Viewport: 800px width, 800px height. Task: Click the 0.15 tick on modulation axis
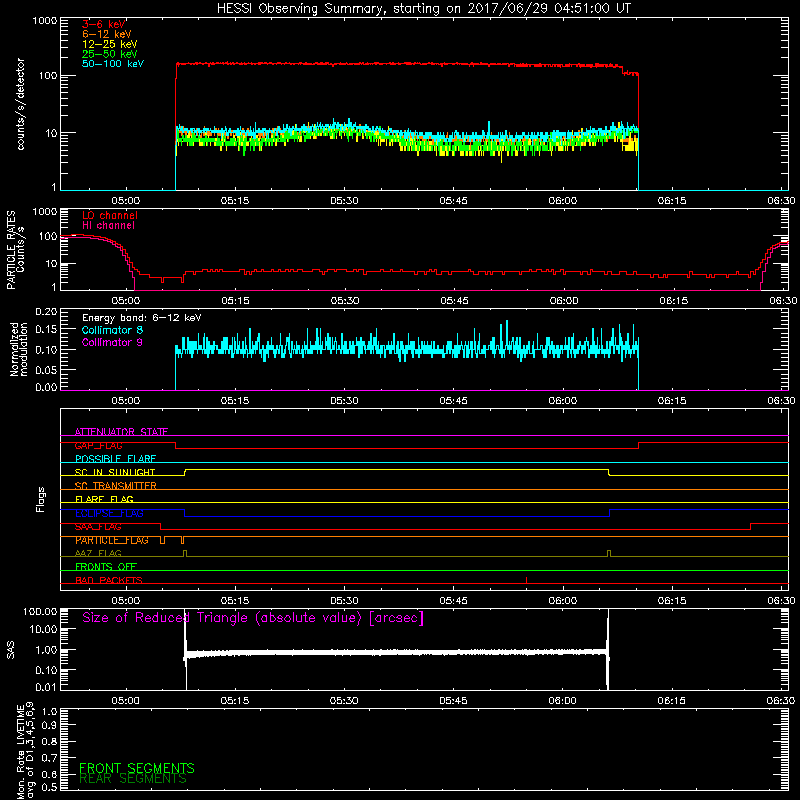tap(46, 330)
